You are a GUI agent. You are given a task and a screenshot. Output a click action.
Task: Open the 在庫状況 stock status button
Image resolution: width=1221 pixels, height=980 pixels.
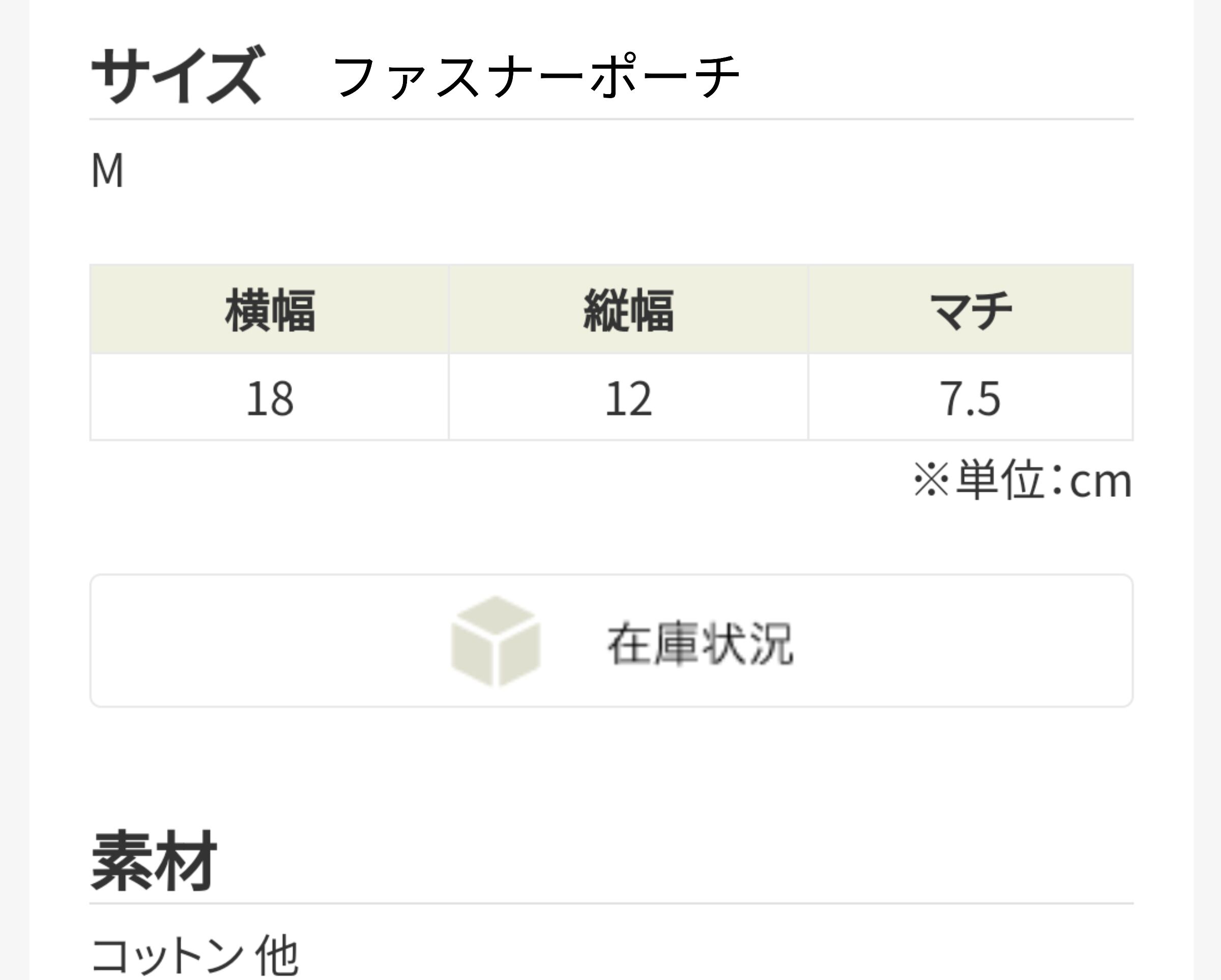611,640
